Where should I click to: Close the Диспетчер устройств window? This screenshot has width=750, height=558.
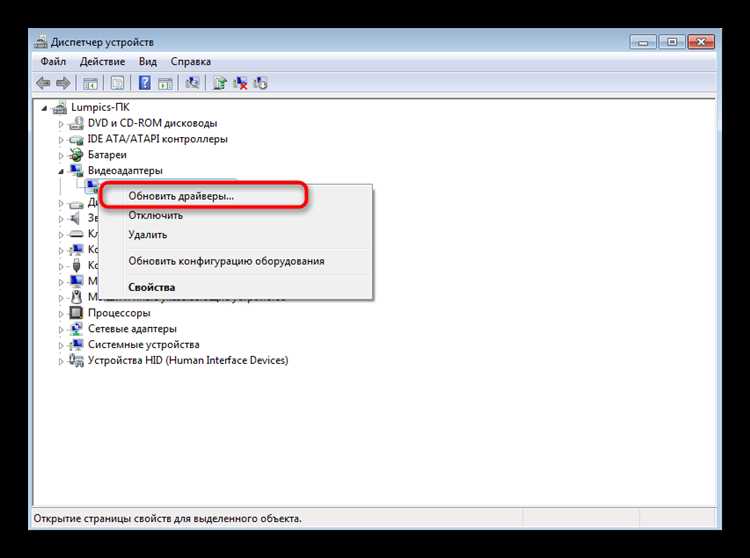[x=701, y=42]
